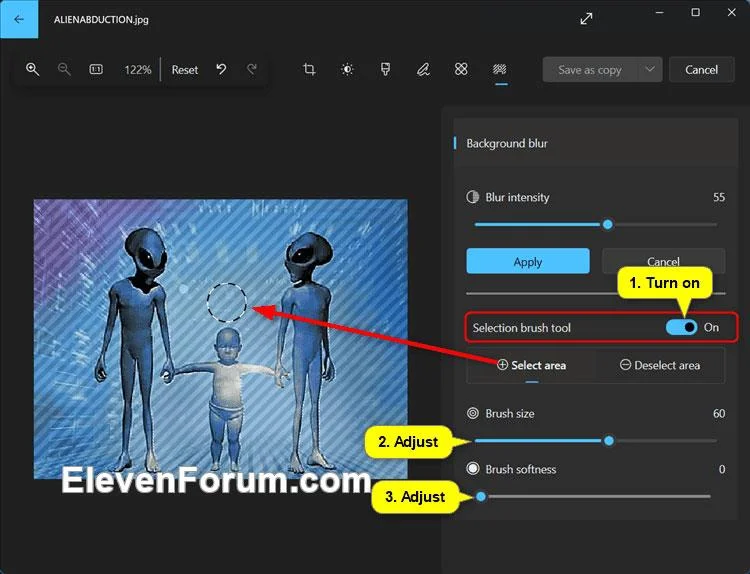Click the Brush softness circle icon
This screenshot has height=574, width=750.
(473, 469)
